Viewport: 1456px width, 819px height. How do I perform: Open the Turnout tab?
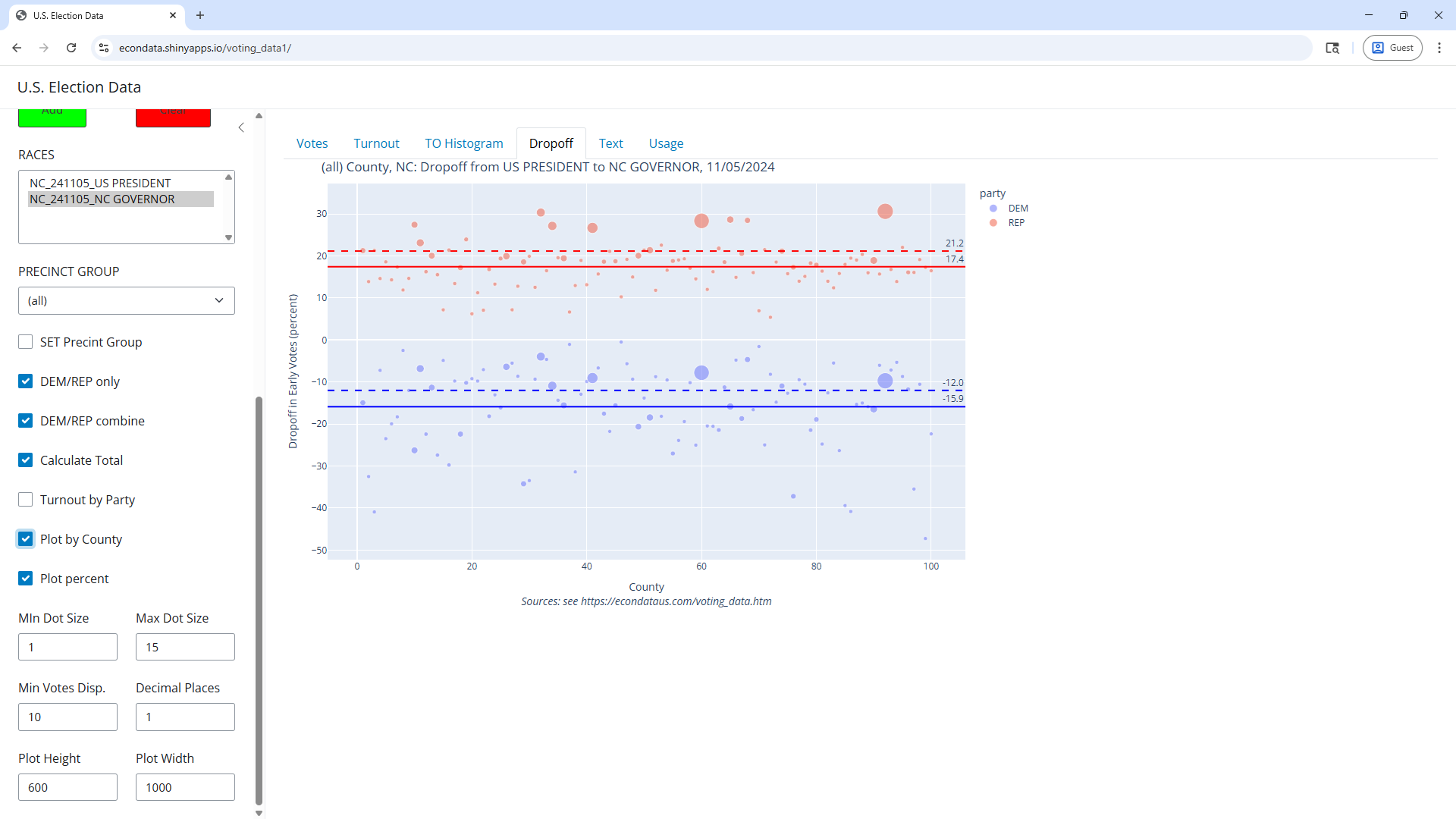376,143
